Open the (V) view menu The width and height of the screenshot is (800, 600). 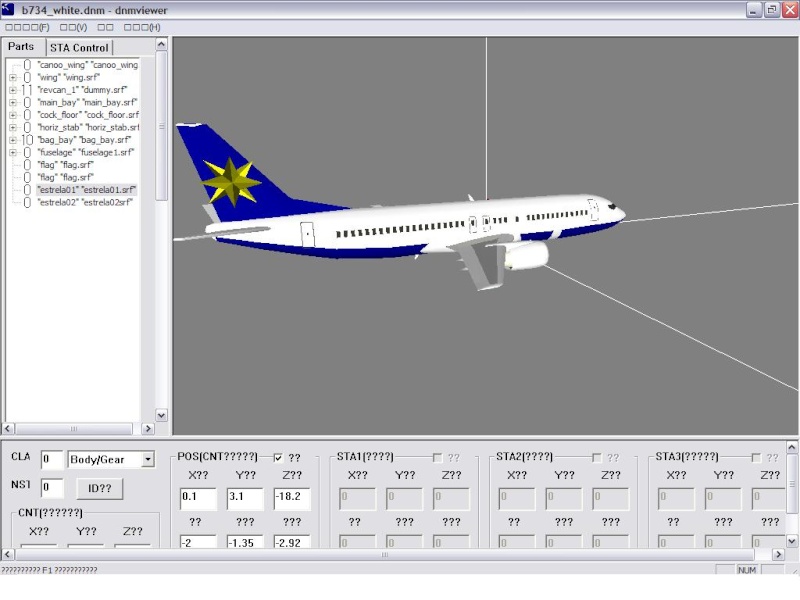(73, 28)
